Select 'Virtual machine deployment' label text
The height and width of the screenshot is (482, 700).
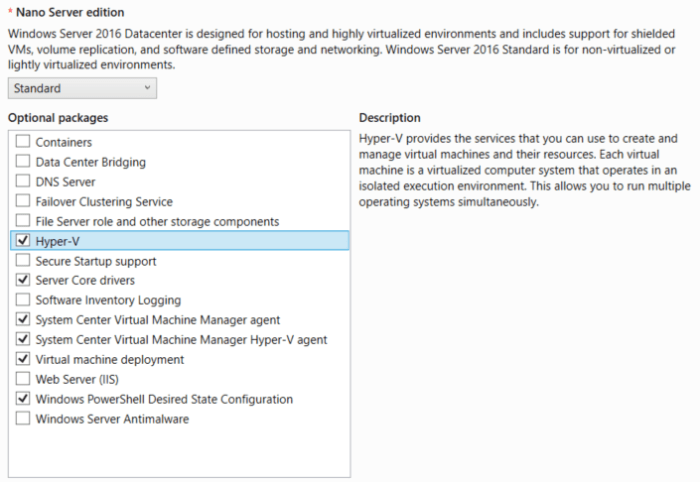click(110, 360)
